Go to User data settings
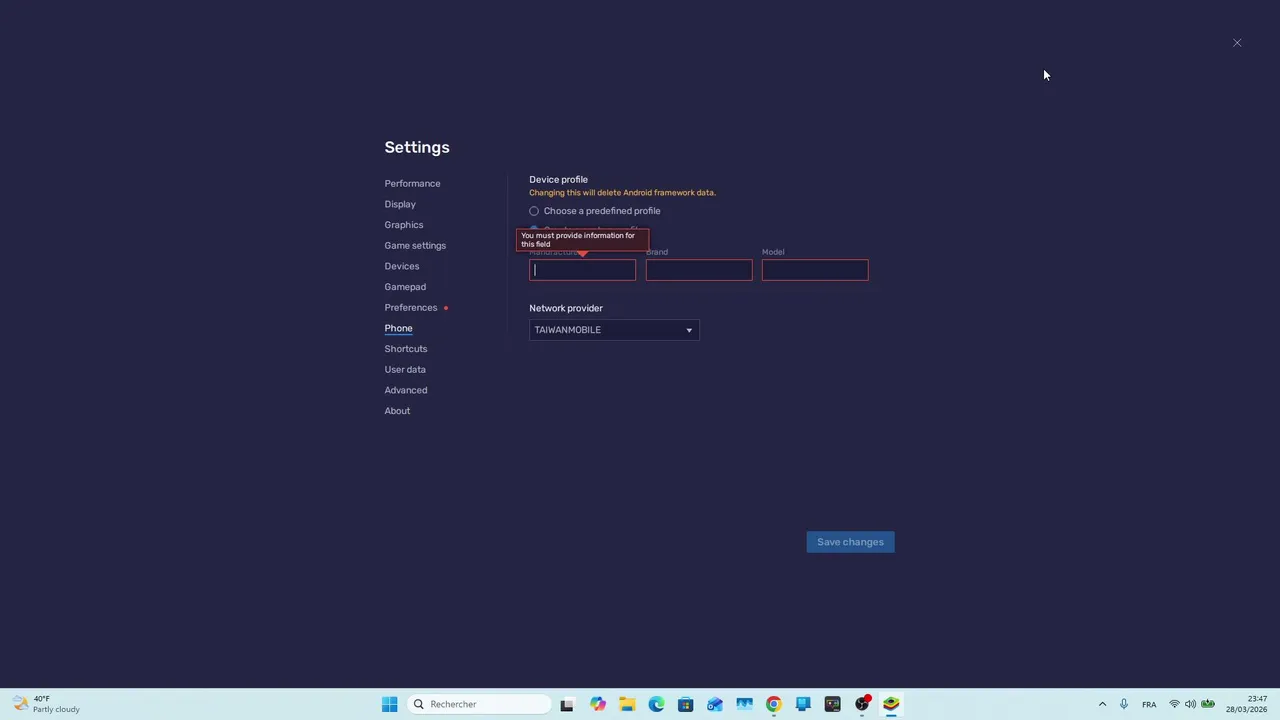 coord(405,369)
